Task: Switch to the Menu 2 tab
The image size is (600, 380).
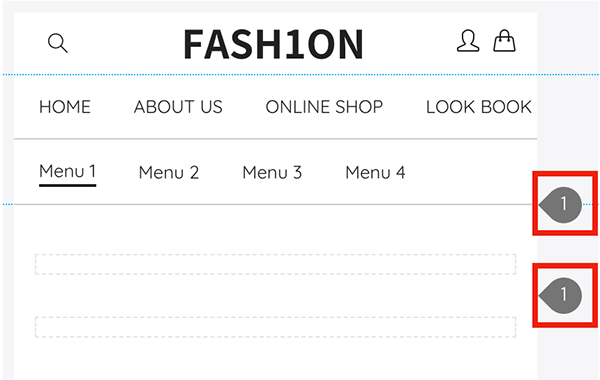Action: tap(169, 173)
